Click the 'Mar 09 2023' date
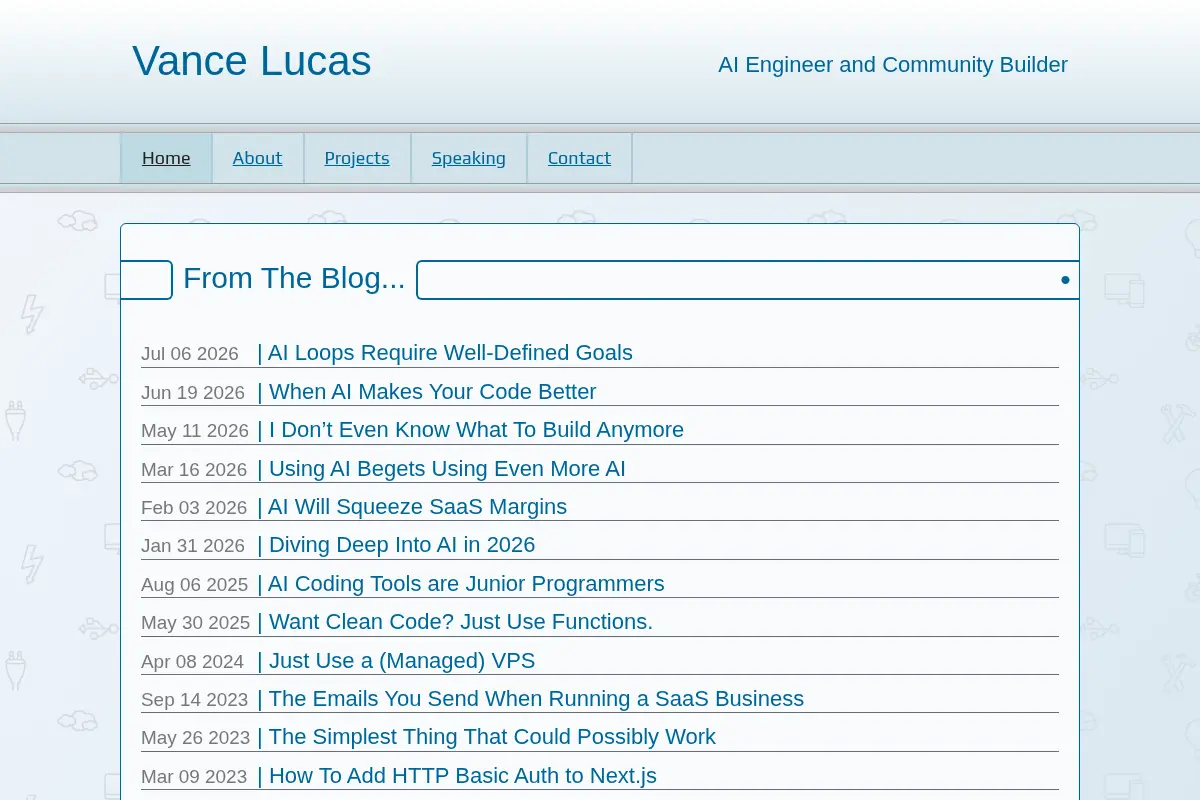The height and width of the screenshot is (800, 1200). 194,777
